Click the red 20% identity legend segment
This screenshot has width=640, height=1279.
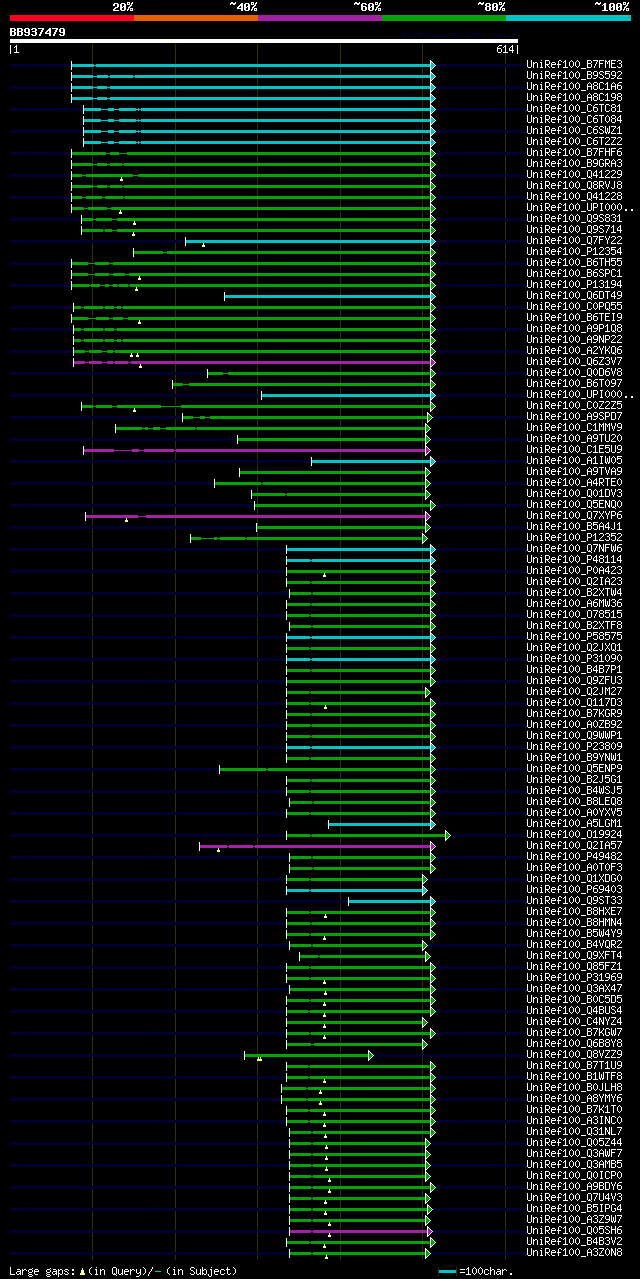tap(71, 18)
